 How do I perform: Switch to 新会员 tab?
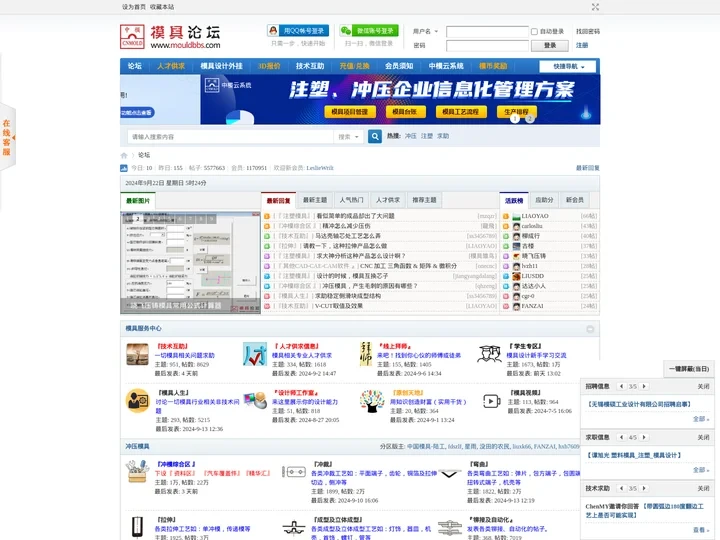(x=574, y=200)
